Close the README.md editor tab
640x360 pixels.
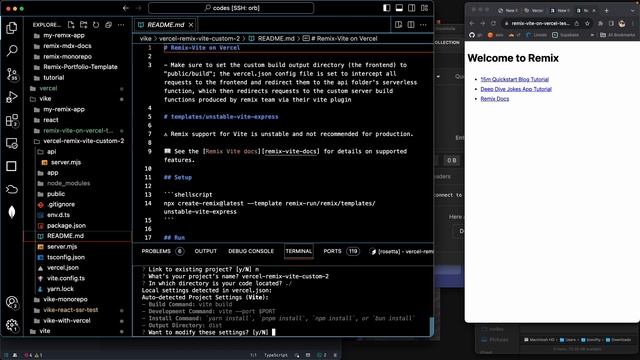(x=191, y=25)
